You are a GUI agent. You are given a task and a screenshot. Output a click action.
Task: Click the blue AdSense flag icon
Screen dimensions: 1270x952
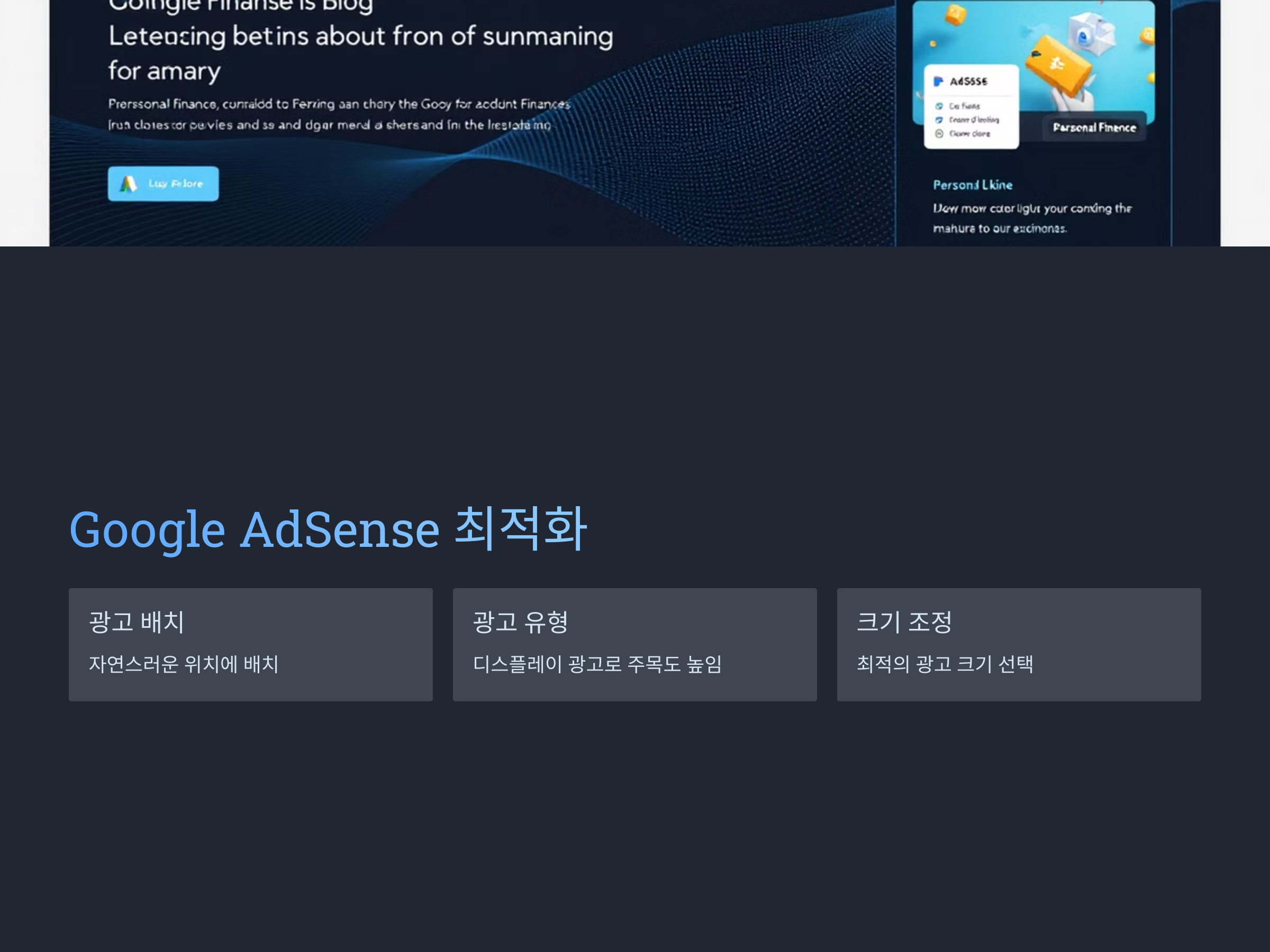tap(938, 81)
